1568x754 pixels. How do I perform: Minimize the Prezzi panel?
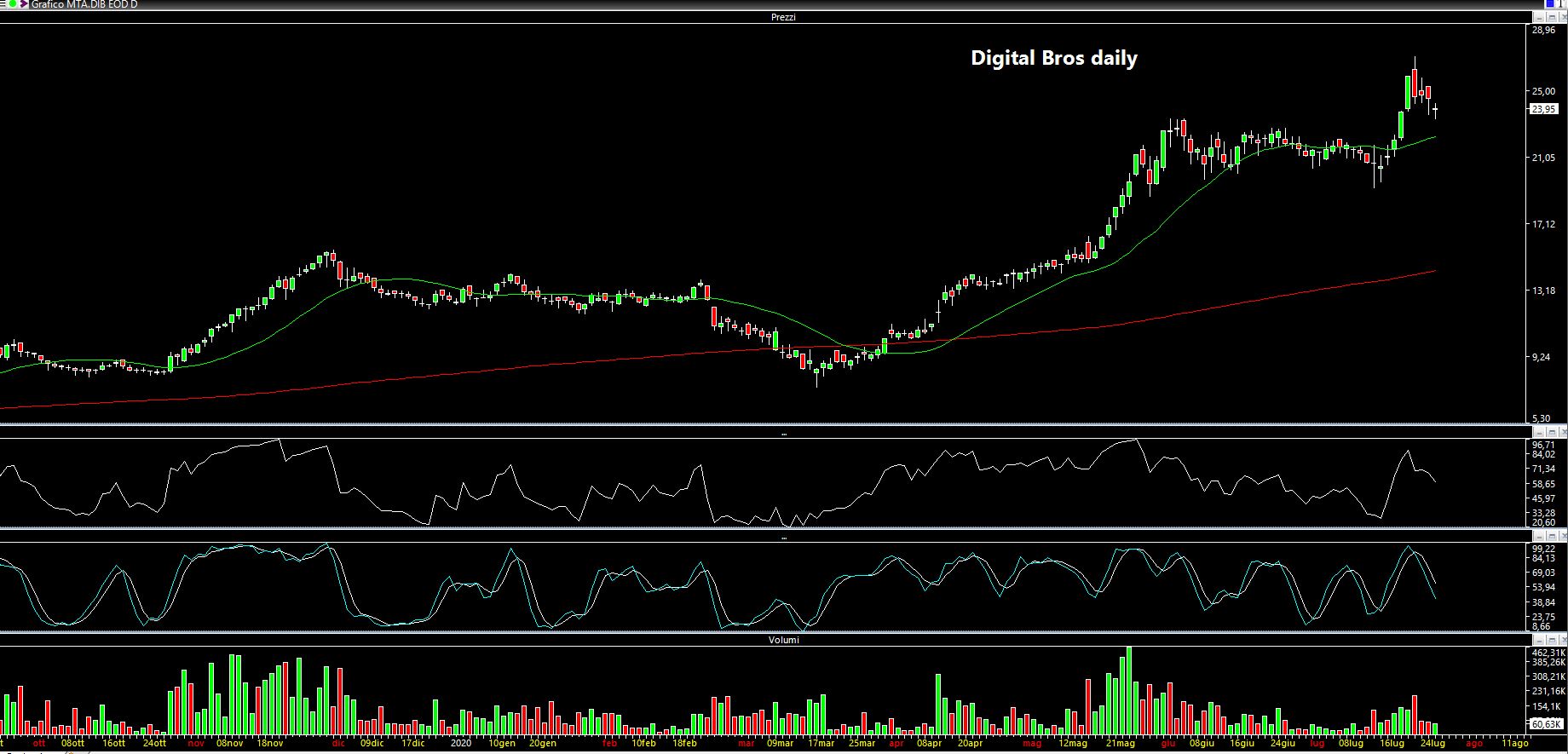tap(1539, 17)
